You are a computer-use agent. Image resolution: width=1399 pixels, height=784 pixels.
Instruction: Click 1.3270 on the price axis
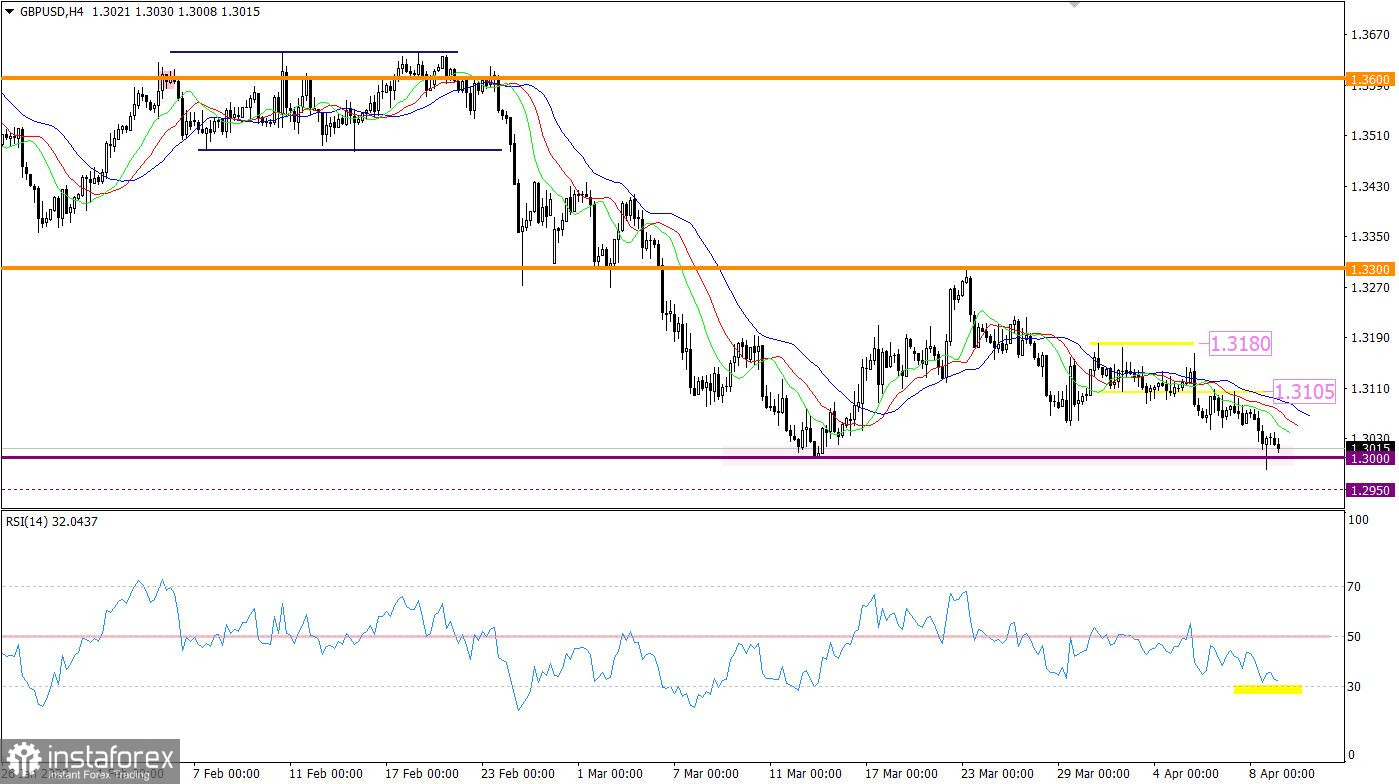point(1368,288)
